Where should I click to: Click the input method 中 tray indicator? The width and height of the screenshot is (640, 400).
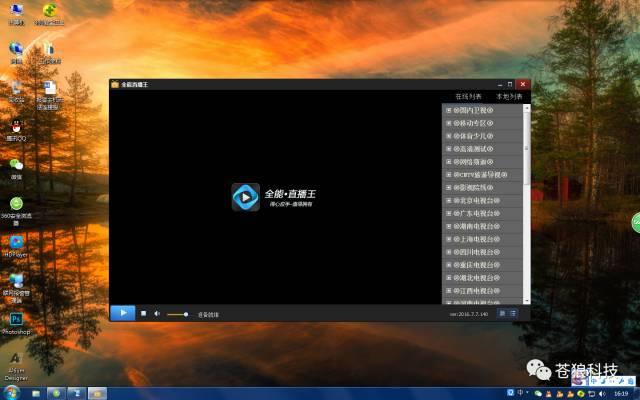click(x=520, y=392)
